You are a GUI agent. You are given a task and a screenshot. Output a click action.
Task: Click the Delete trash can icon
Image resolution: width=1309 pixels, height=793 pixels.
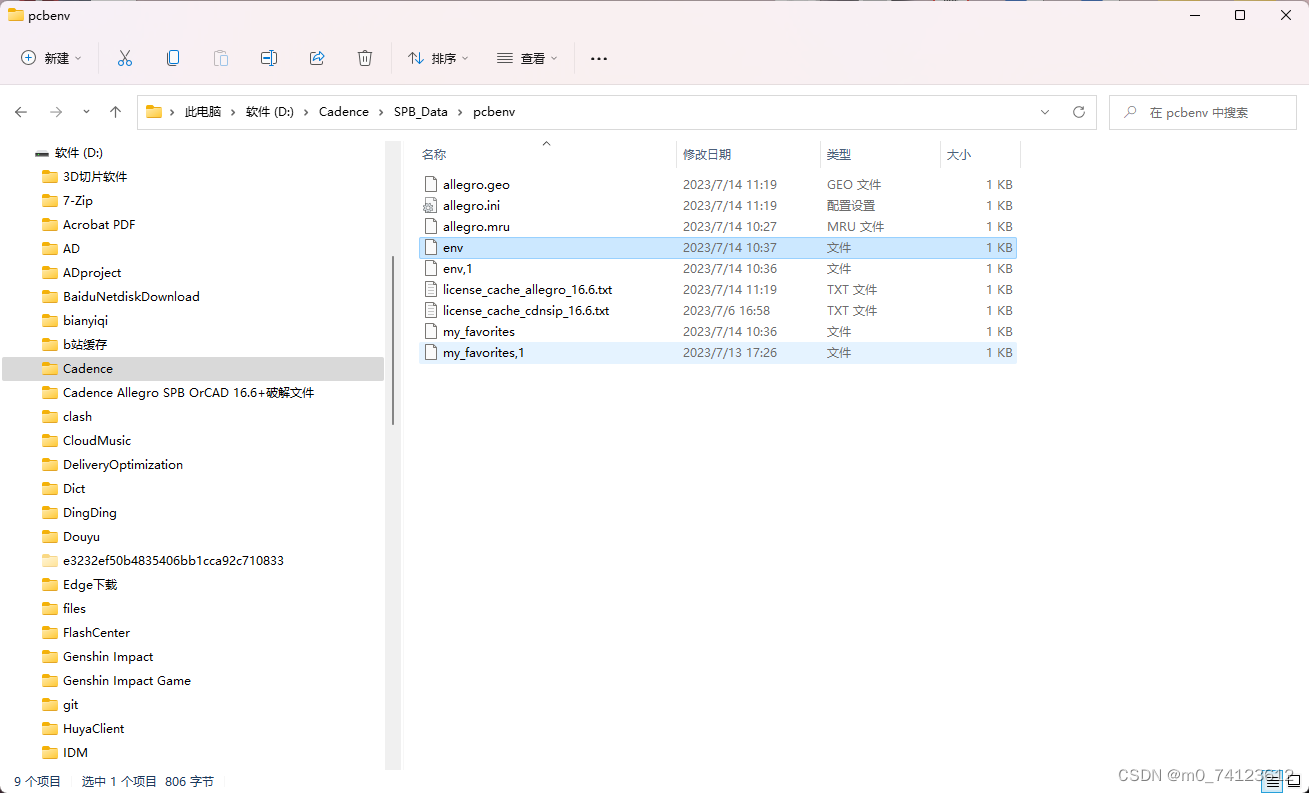(365, 58)
